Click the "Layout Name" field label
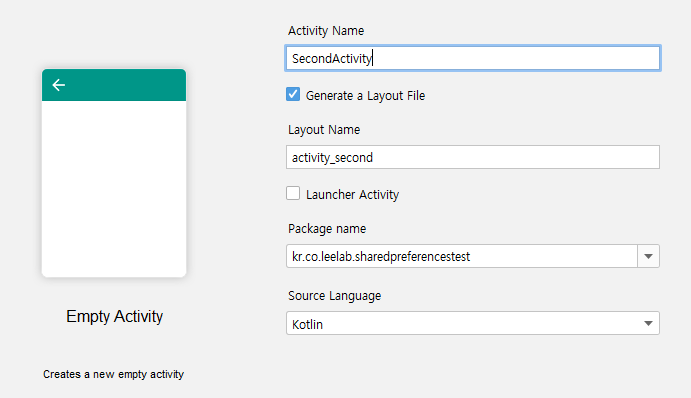Screen dimensions: 691x398 324,130
